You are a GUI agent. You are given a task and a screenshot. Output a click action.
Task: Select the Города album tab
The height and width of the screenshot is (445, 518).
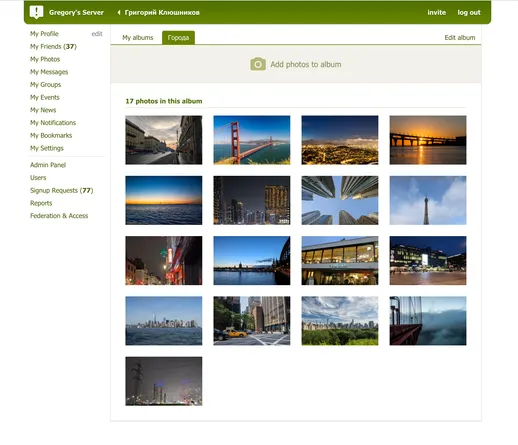click(x=178, y=38)
